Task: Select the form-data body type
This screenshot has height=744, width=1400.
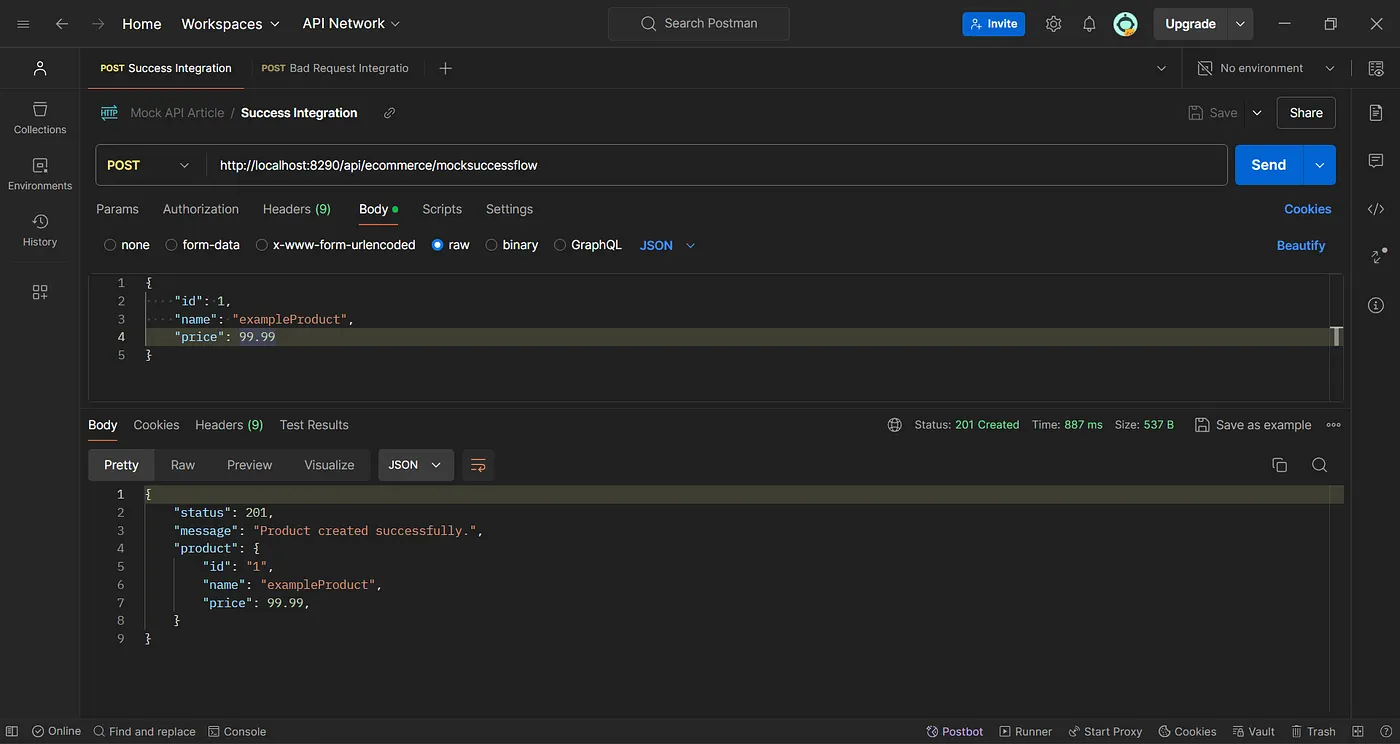Action: tap(171, 245)
